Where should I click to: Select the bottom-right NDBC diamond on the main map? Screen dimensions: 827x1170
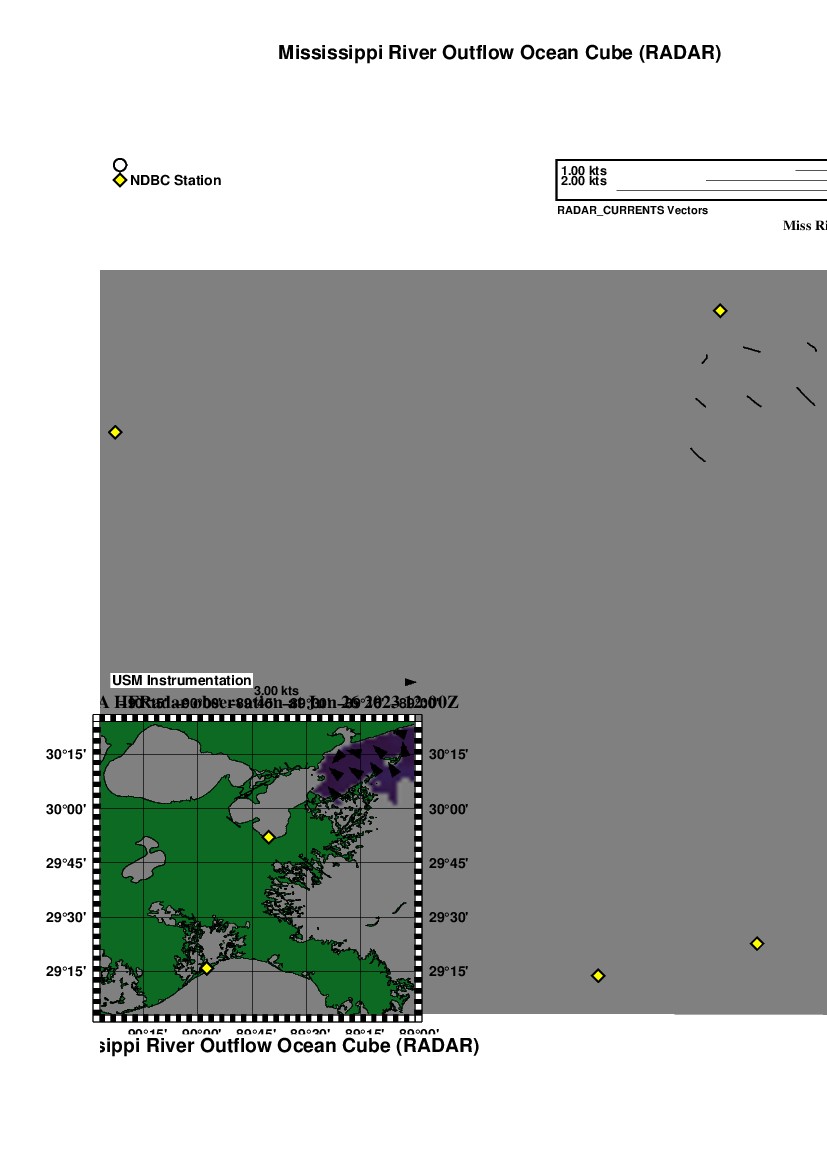click(757, 943)
